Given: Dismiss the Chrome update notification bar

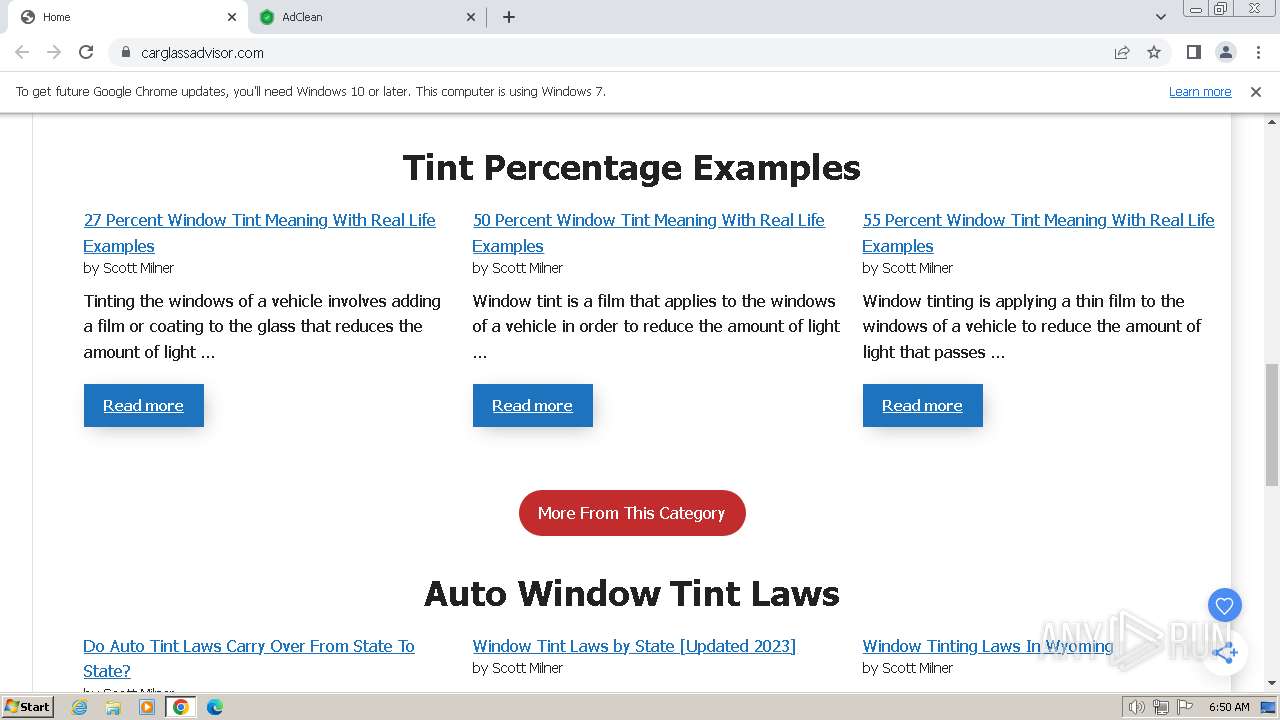Looking at the screenshot, I should 1256,91.
